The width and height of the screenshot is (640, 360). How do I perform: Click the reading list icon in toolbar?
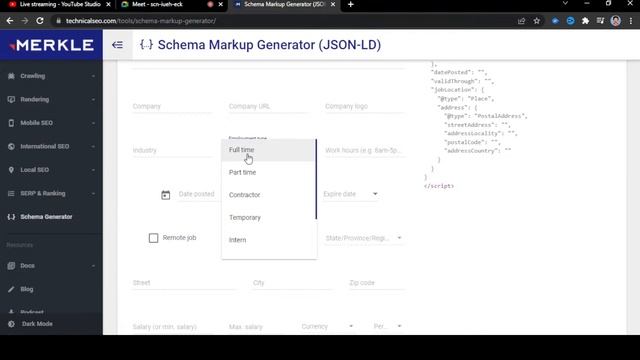[600, 21]
